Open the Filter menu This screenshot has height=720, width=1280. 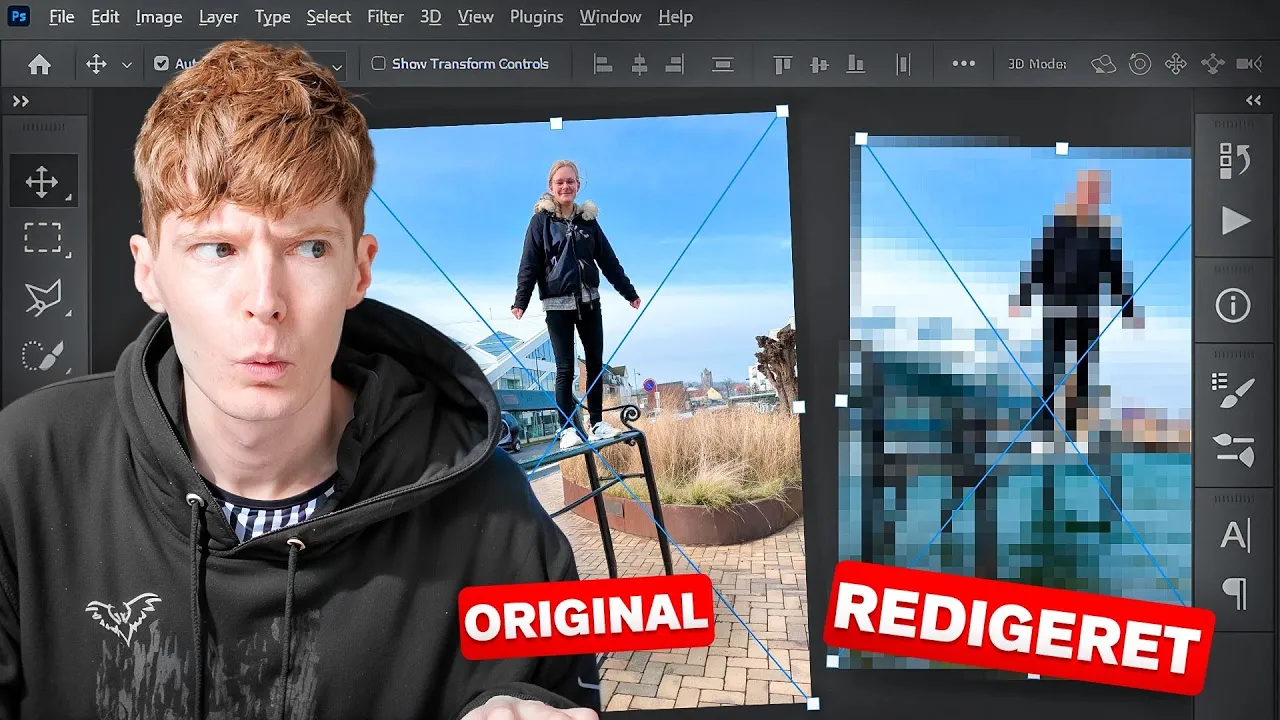click(385, 17)
